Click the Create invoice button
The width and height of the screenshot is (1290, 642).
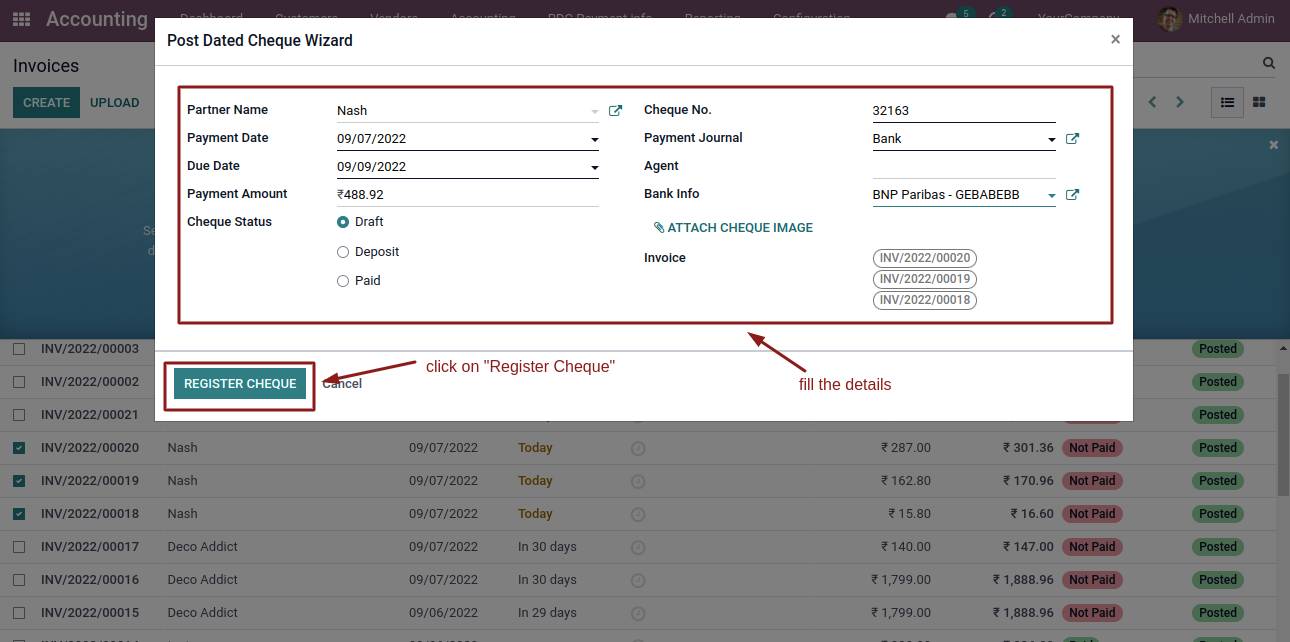tap(46, 103)
